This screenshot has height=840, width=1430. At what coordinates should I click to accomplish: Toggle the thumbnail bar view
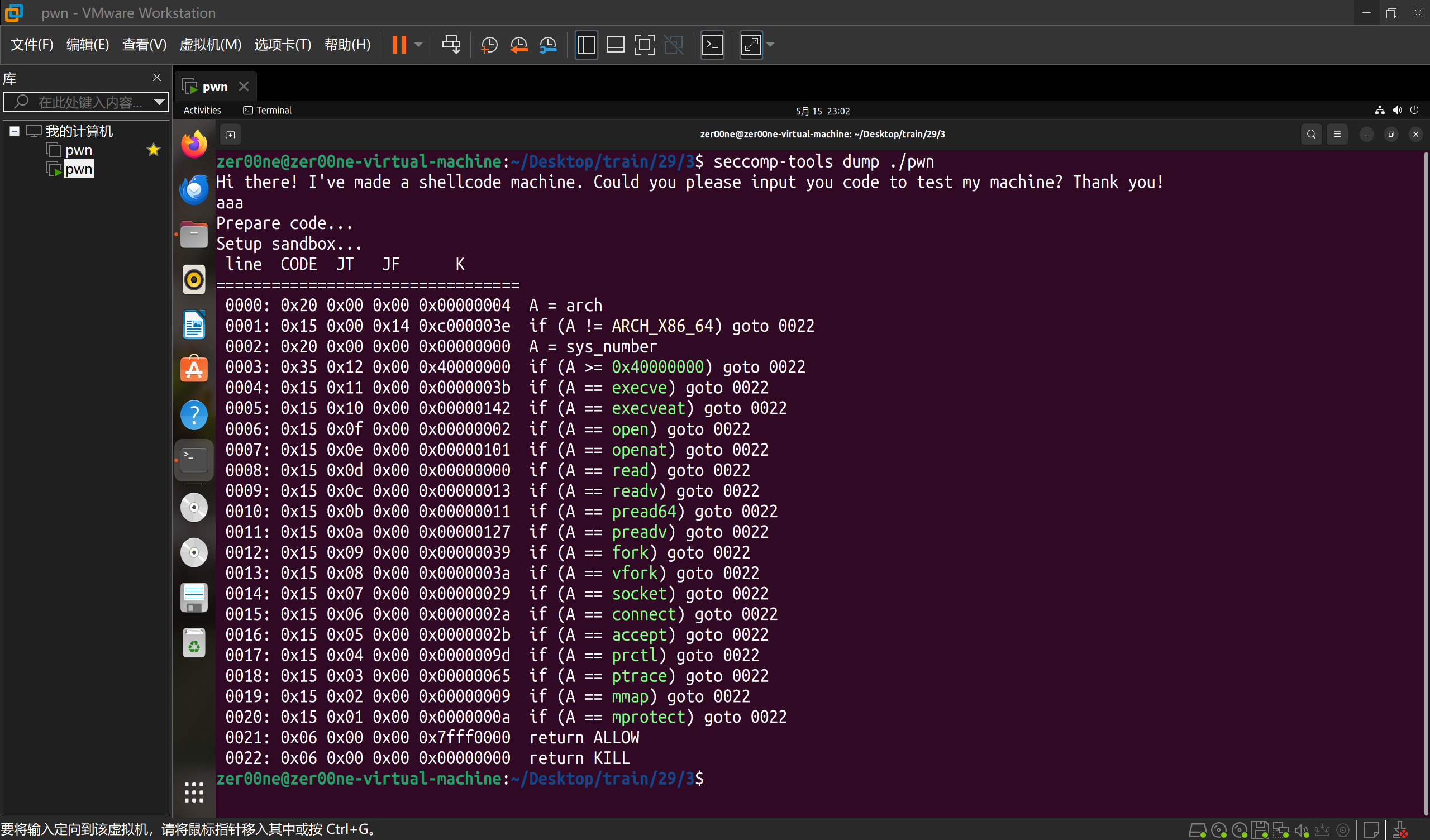(x=615, y=44)
